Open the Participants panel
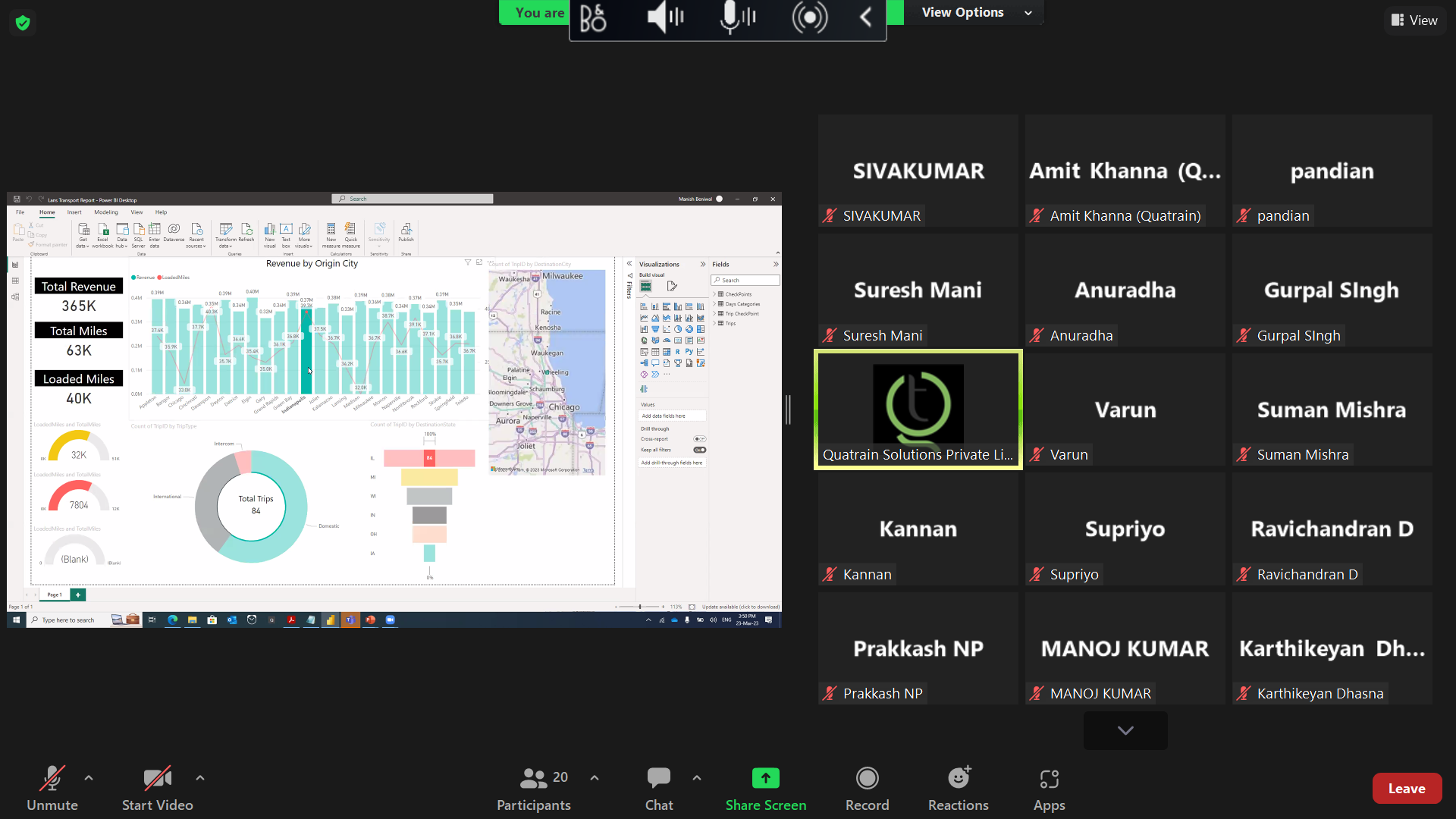The image size is (1456, 819). [534, 789]
